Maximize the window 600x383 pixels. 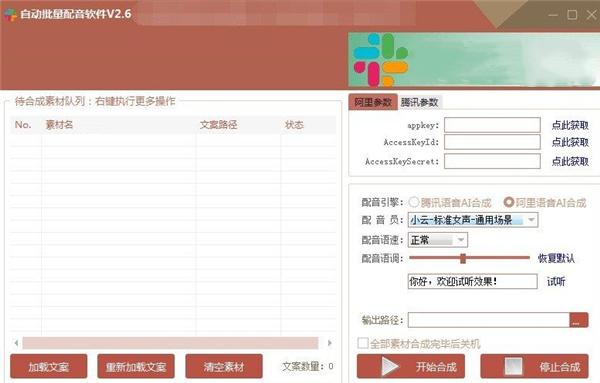572,15
